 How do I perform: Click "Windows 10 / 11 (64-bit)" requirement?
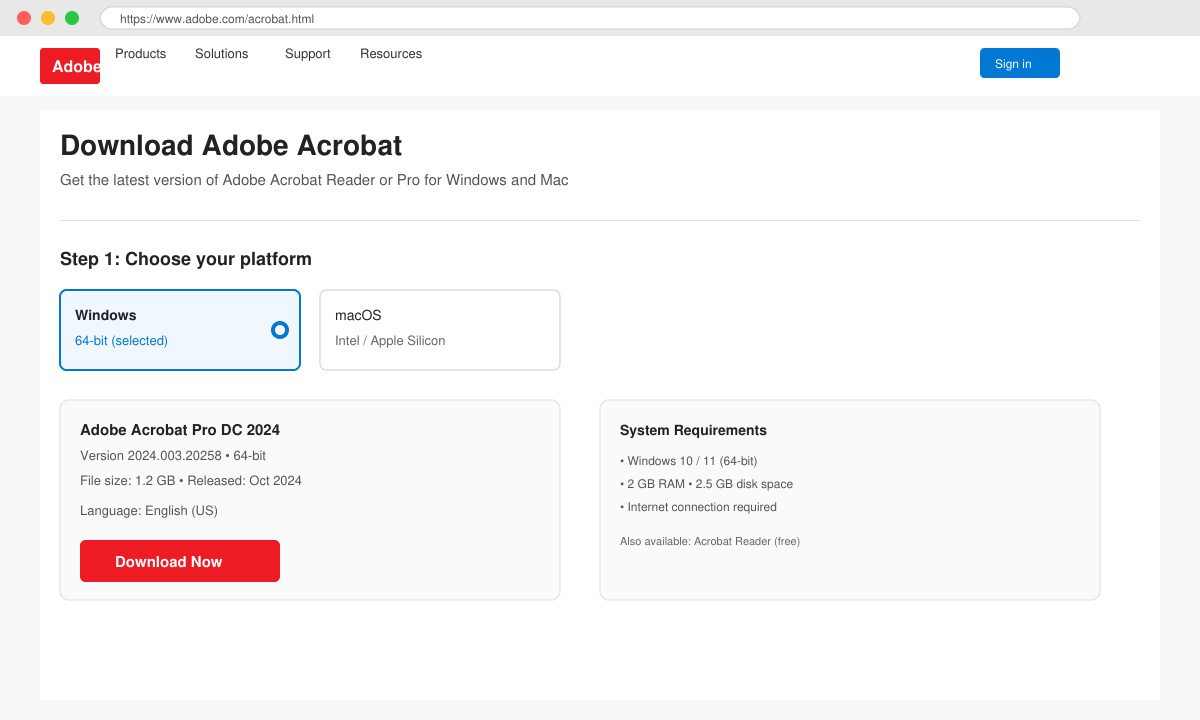pyautogui.click(x=689, y=461)
